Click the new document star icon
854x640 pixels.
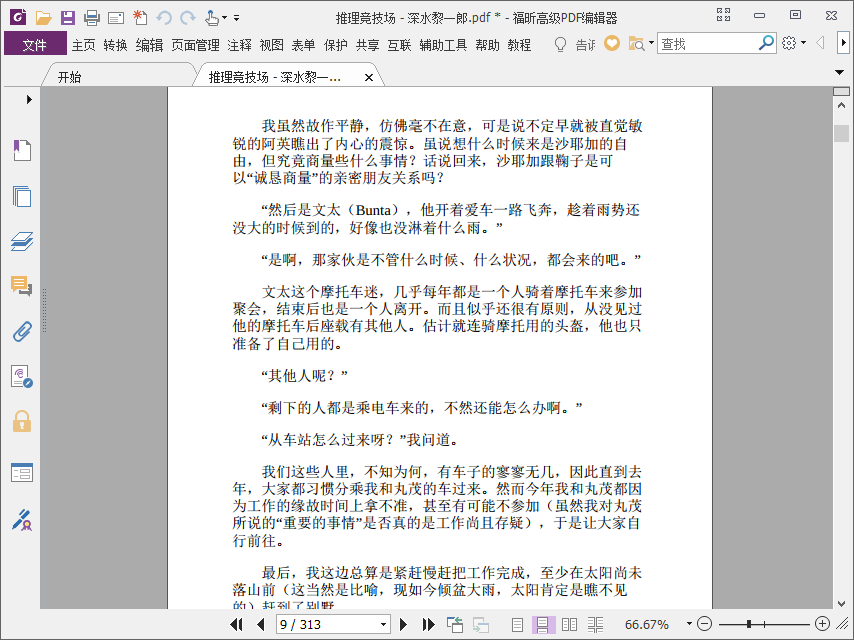[x=140, y=18]
